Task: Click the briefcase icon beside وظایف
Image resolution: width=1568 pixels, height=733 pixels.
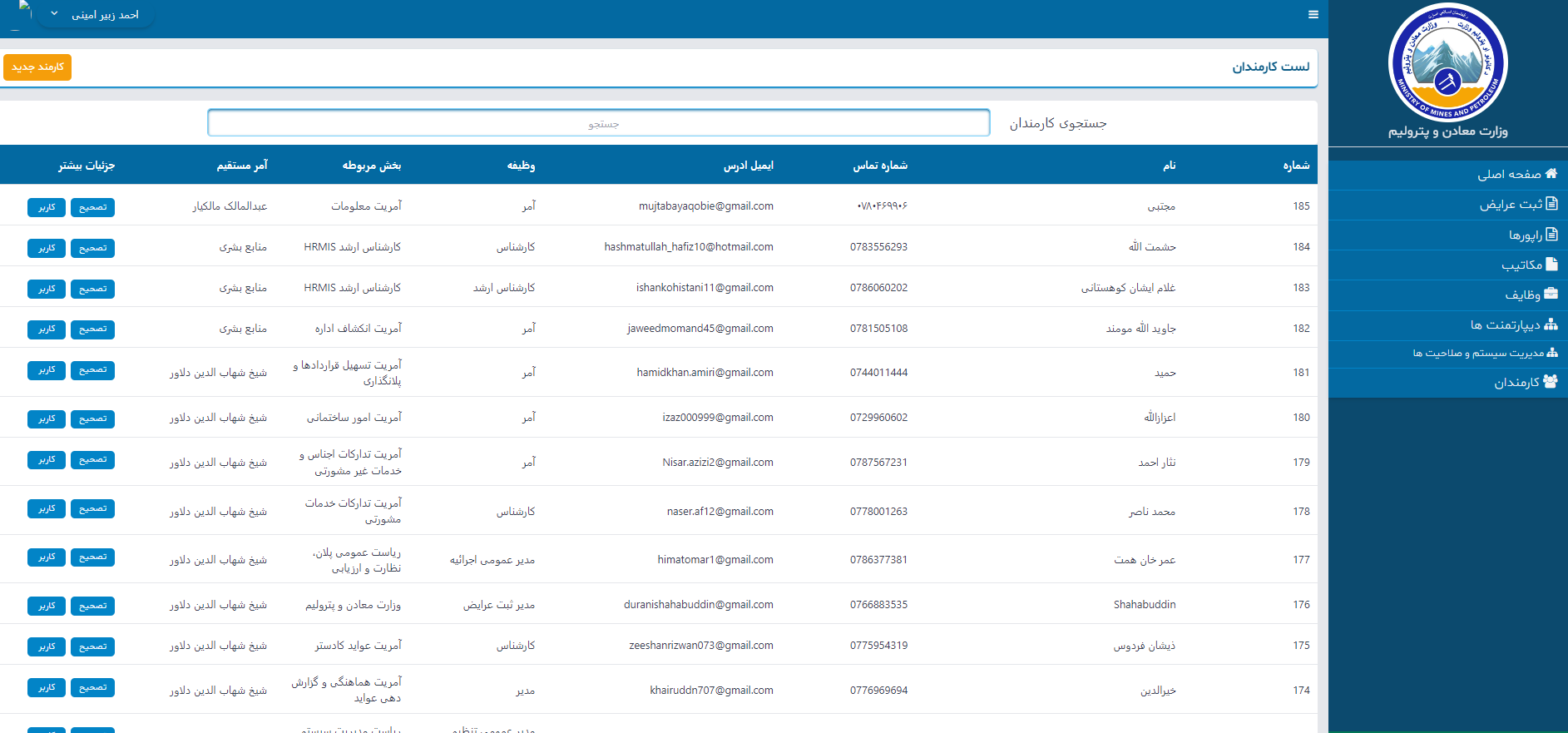Action: [x=1551, y=294]
